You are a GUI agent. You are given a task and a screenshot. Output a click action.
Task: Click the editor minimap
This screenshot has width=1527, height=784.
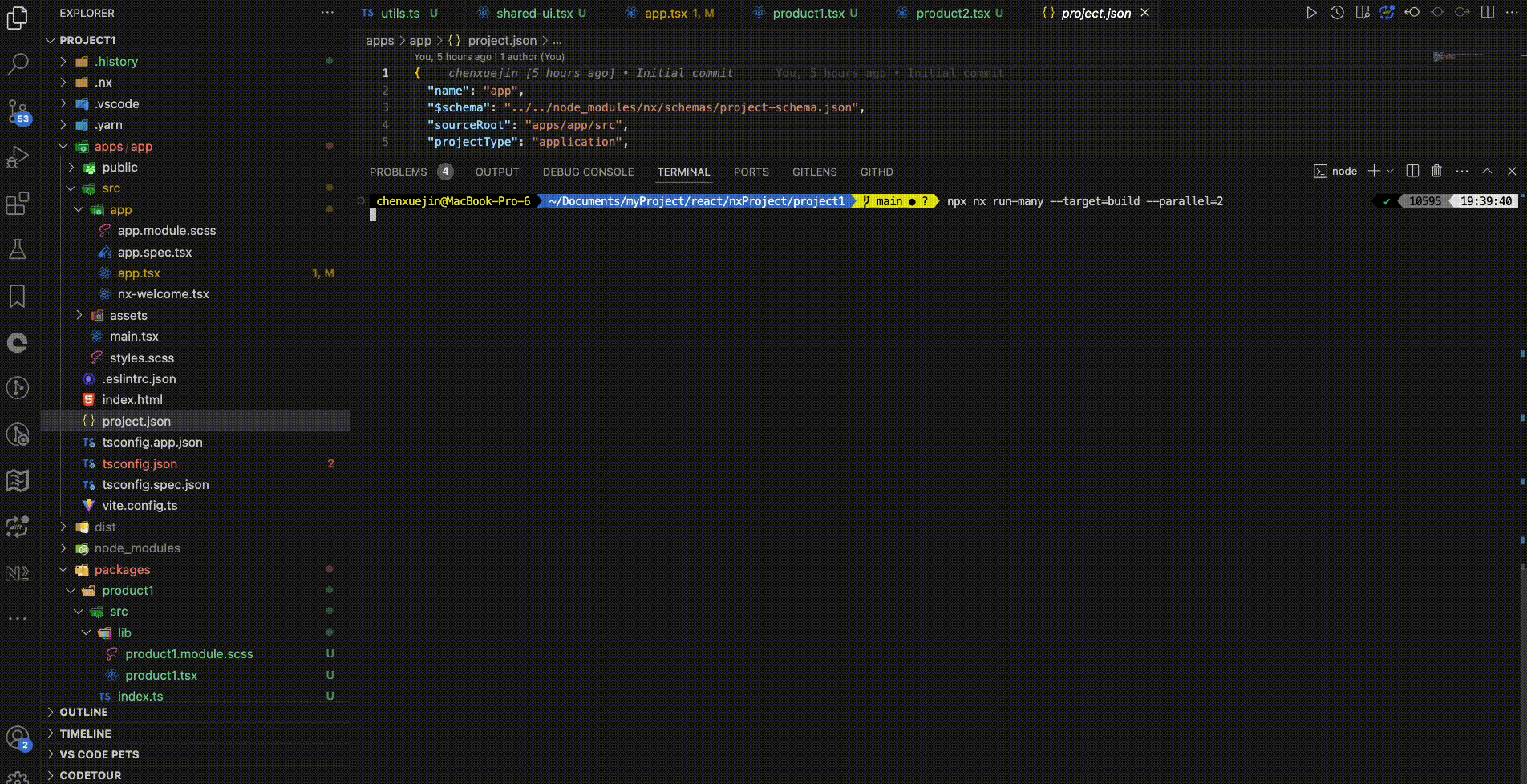[1458, 56]
